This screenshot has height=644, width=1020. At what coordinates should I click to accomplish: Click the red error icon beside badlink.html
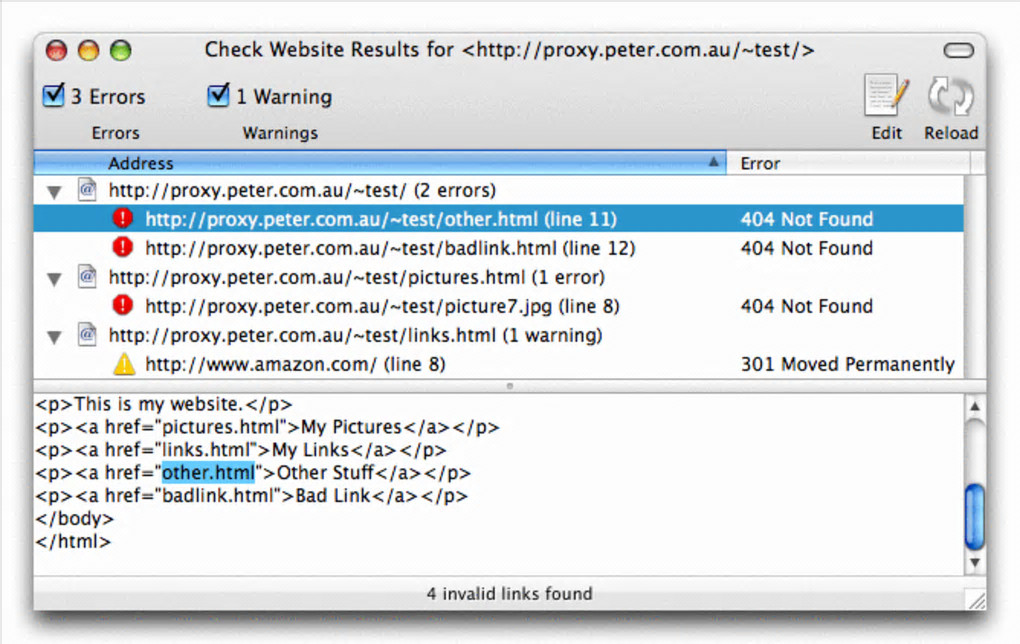click(x=123, y=248)
